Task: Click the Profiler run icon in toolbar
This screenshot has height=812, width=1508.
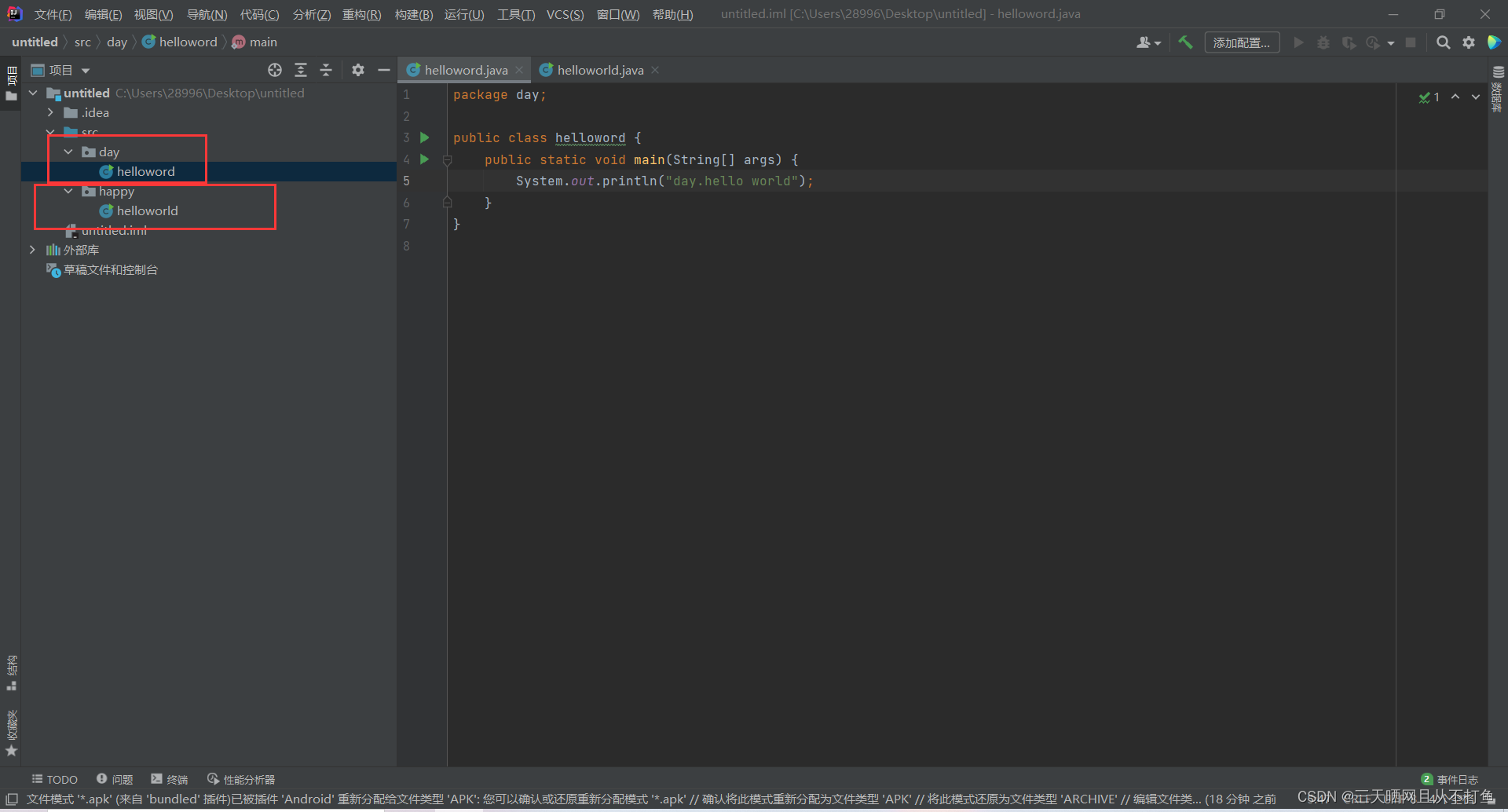Action: [1373, 42]
